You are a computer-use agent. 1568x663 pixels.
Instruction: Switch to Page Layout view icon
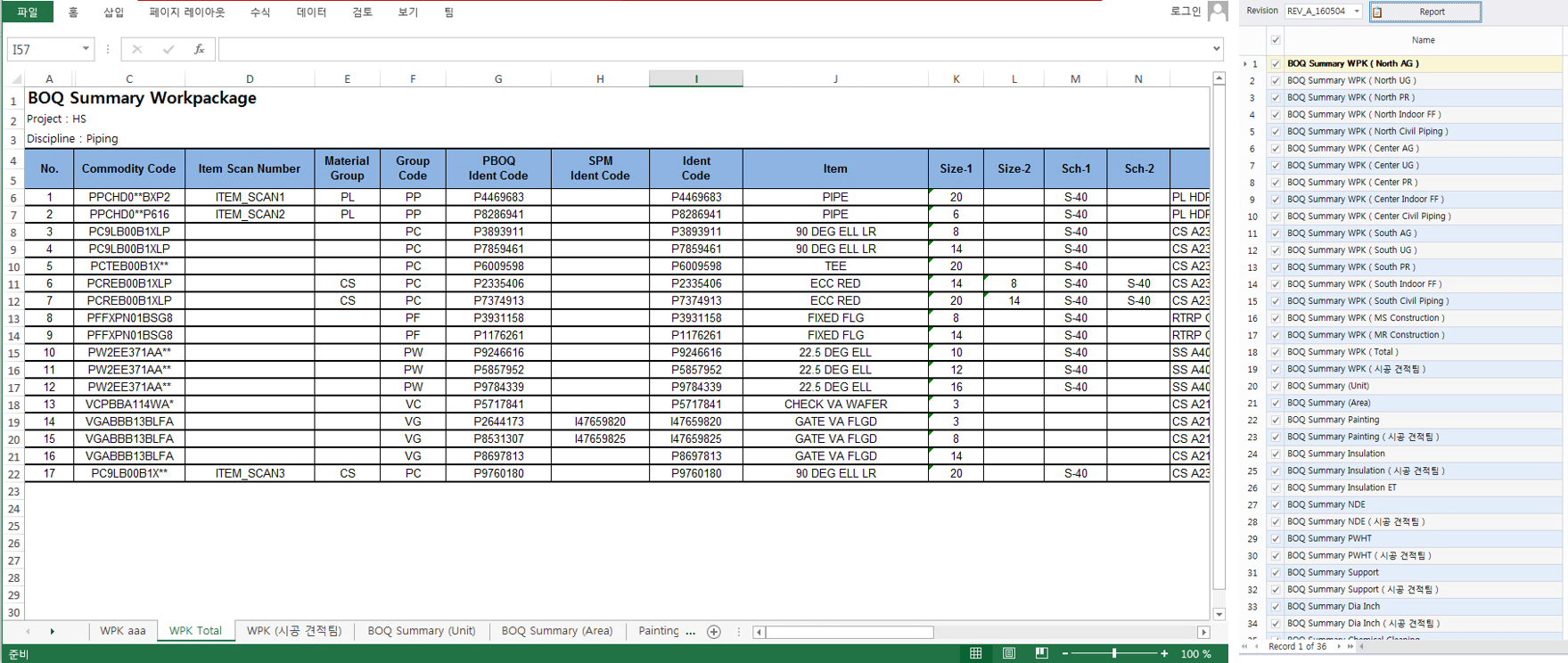(x=1008, y=653)
